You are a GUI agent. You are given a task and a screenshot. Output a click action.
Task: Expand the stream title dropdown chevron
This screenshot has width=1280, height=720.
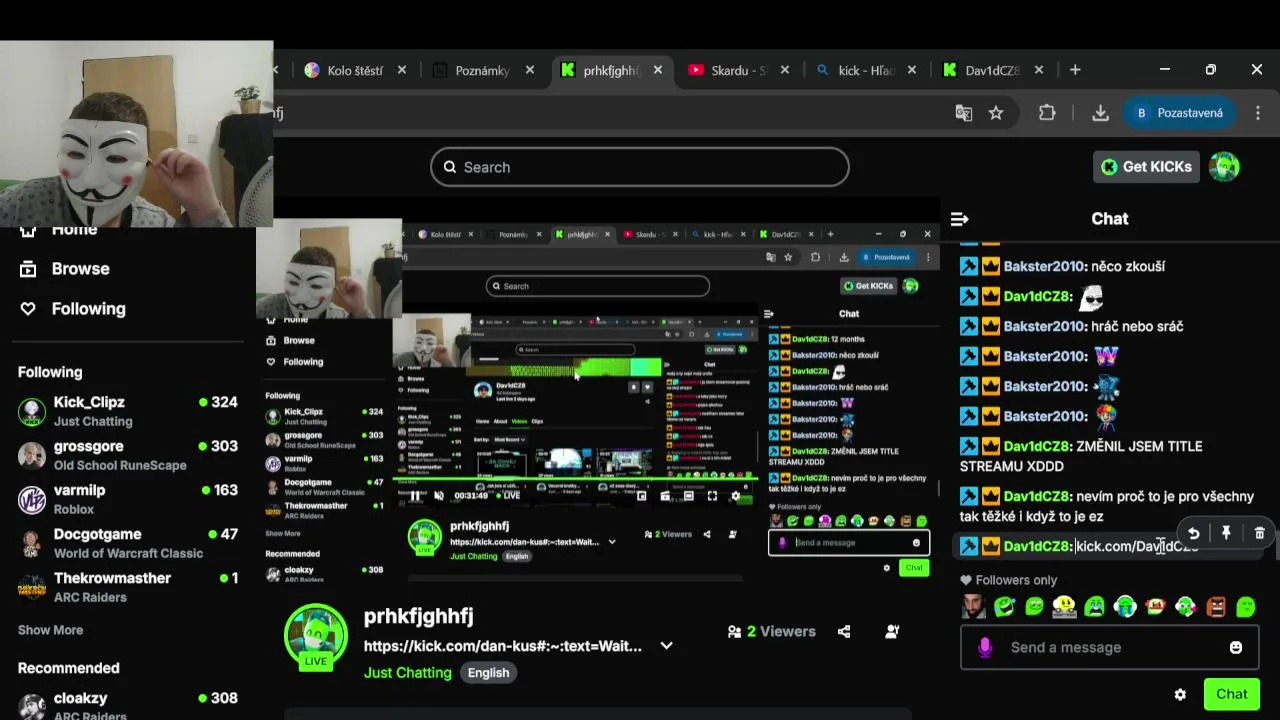[667, 646]
